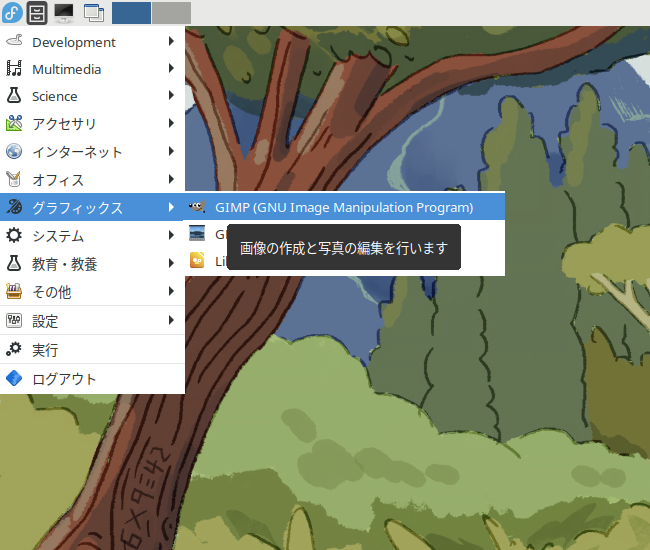Image resolution: width=650 pixels, height=550 pixels.
Task: Expand Development submenu arrow
Action: coord(171,41)
